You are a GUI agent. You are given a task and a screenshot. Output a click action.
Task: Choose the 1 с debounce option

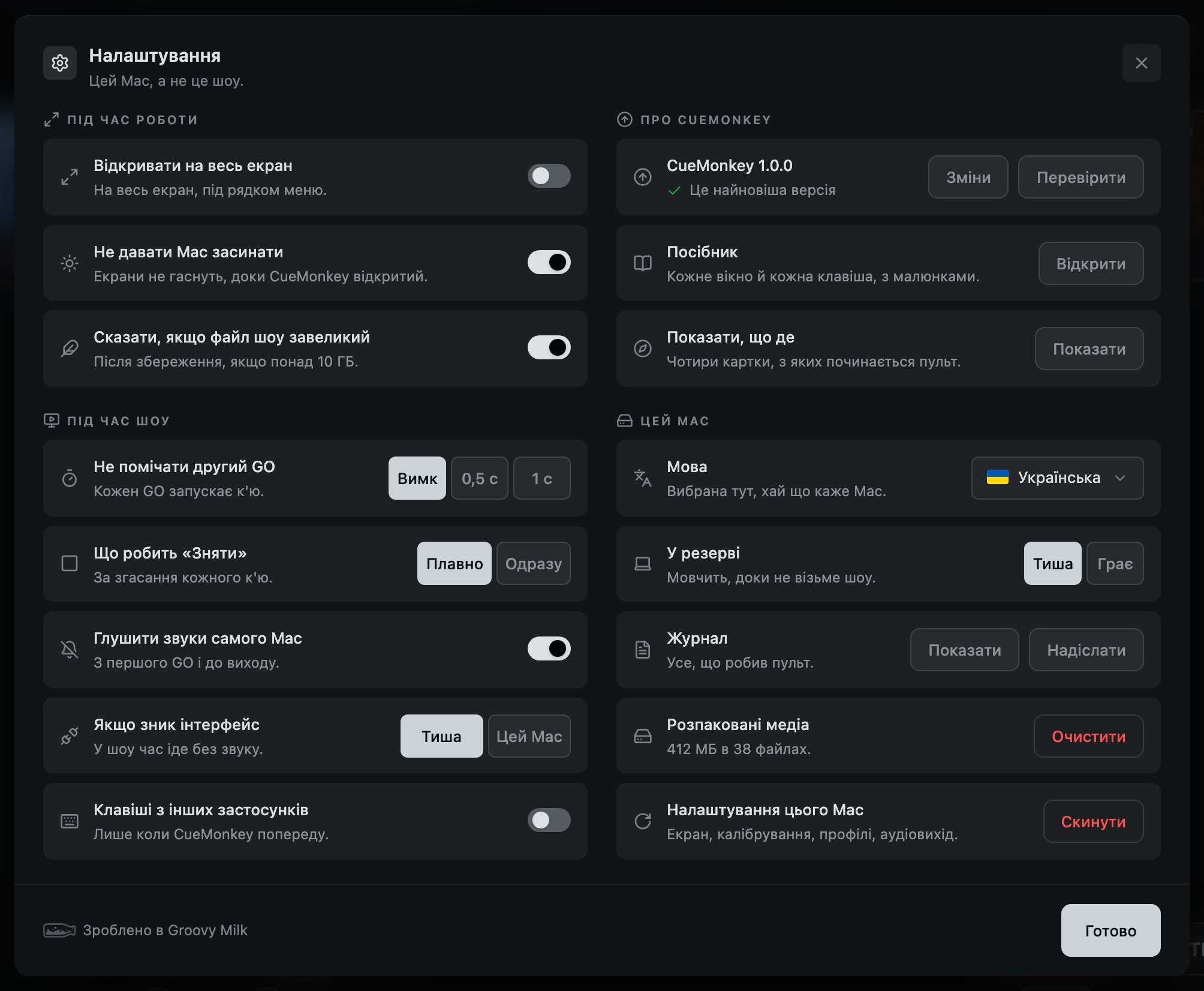(x=541, y=478)
